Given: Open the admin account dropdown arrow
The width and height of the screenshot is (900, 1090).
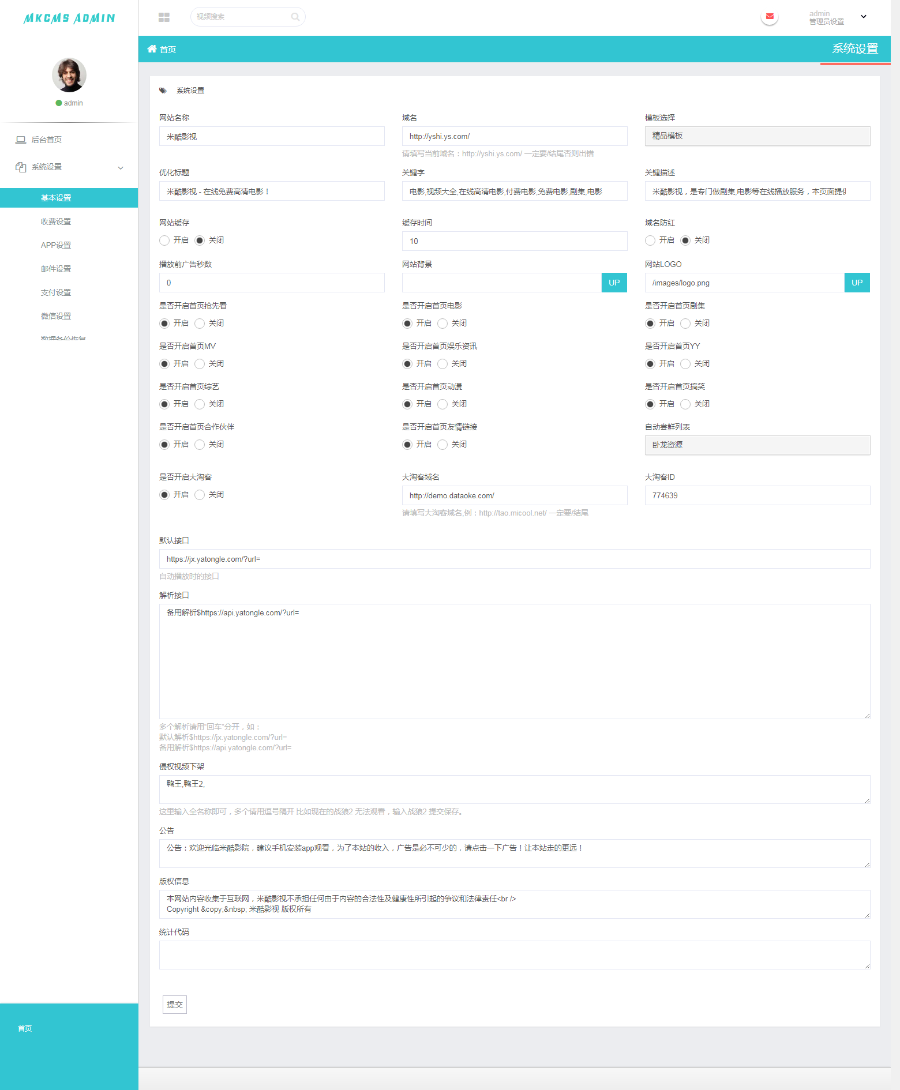Looking at the screenshot, I should 864,17.
